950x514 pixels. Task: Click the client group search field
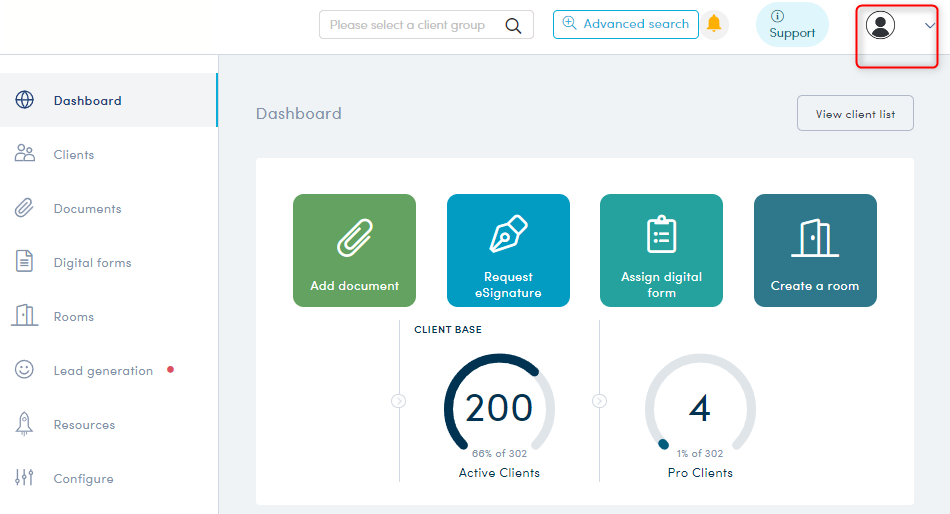(x=426, y=25)
